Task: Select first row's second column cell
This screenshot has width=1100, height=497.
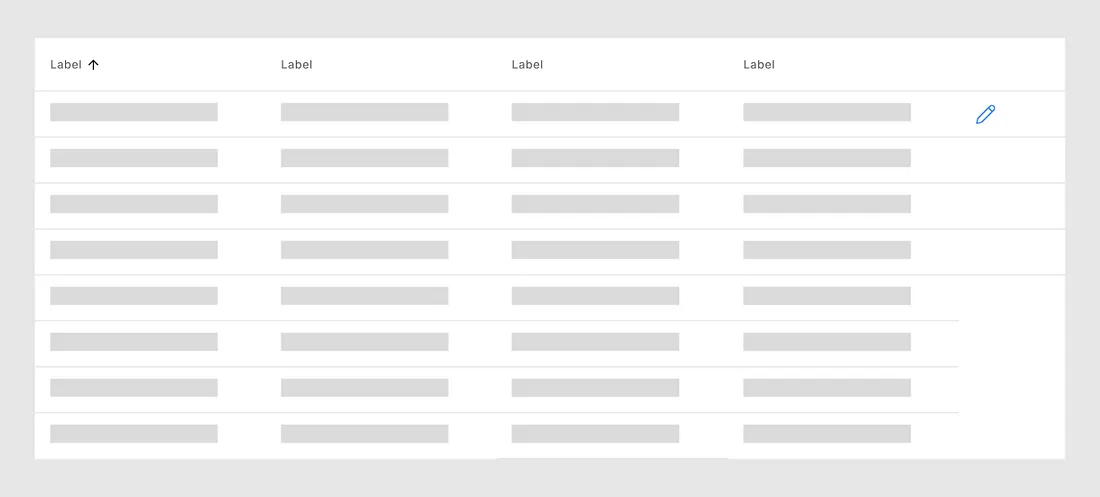Action: click(364, 112)
